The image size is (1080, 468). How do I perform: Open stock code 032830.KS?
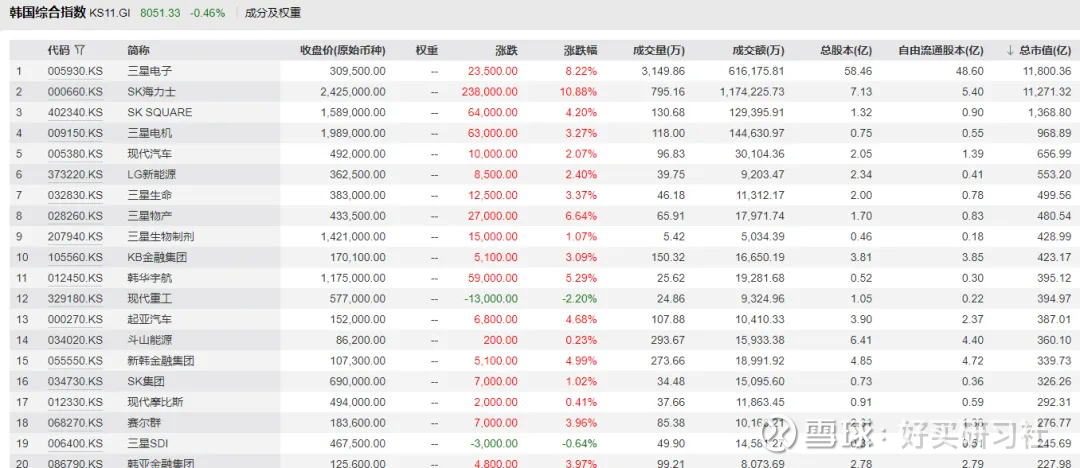coord(75,195)
